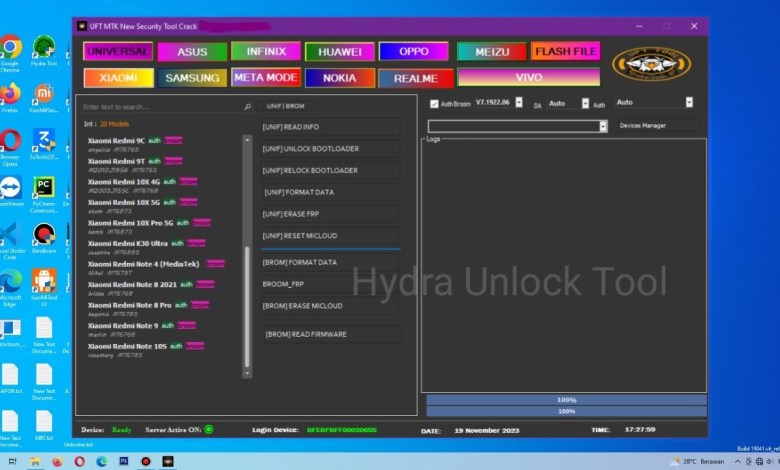Image resolution: width=780 pixels, height=470 pixels.
Task: Toggle the Auth Broom checkbox
Action: click(433, 103)
